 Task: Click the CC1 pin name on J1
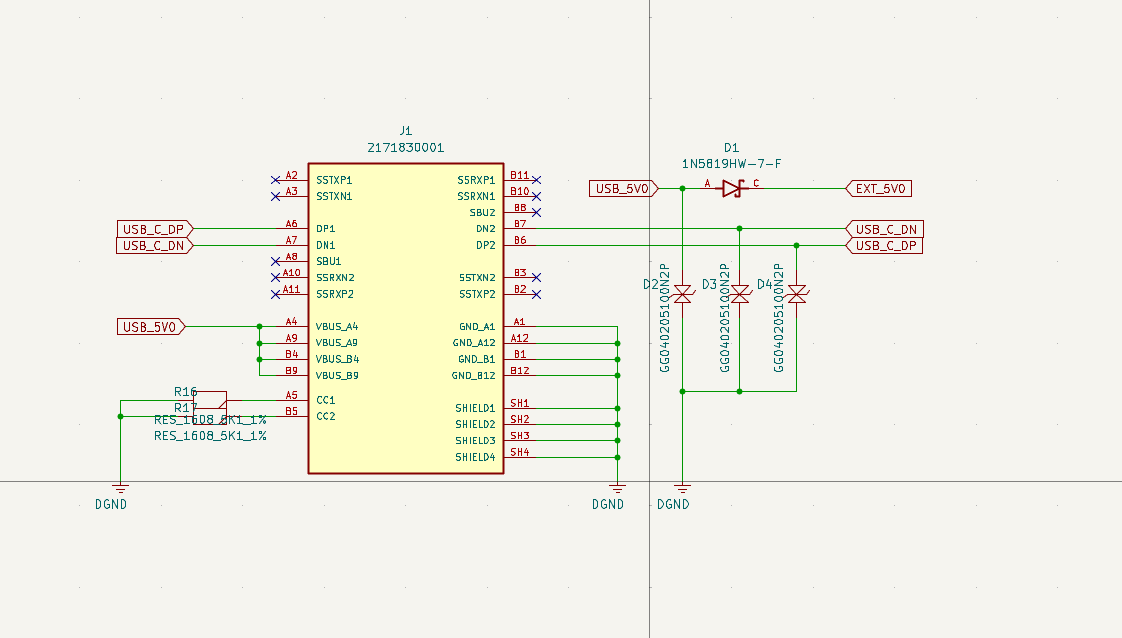(326, 400)
